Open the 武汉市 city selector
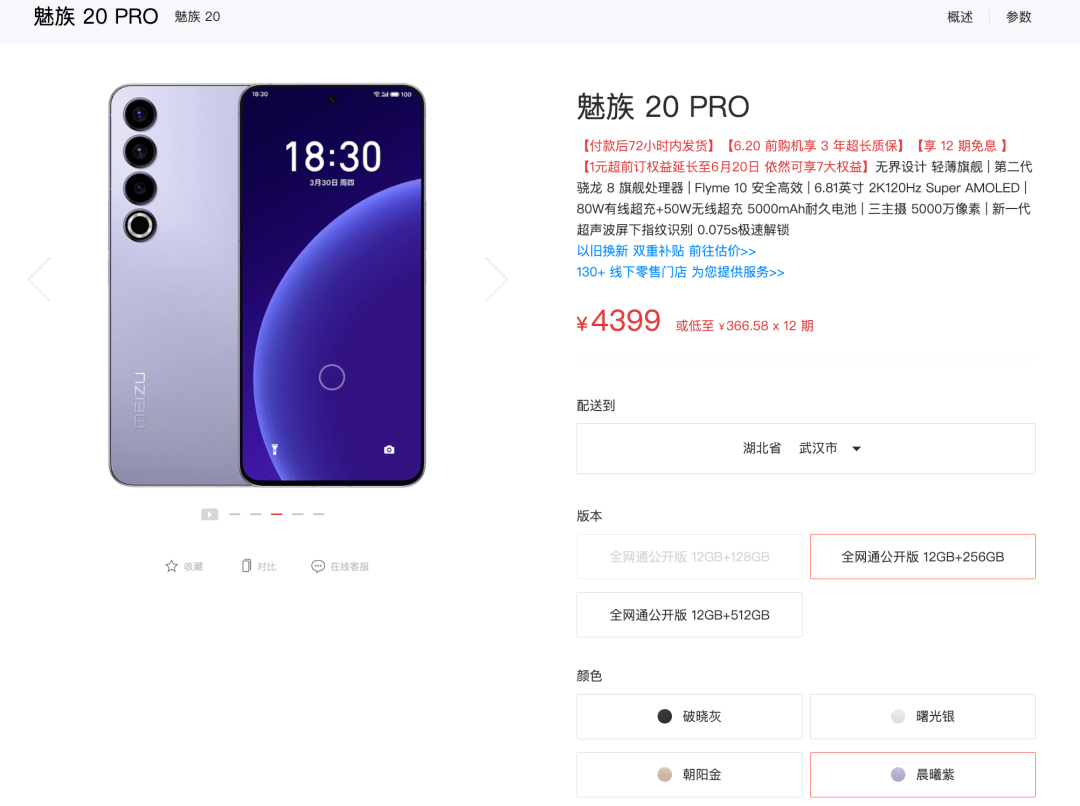The height and width of the screenshot is (806, 1080). pyautogui.click(x=818, y=448)
